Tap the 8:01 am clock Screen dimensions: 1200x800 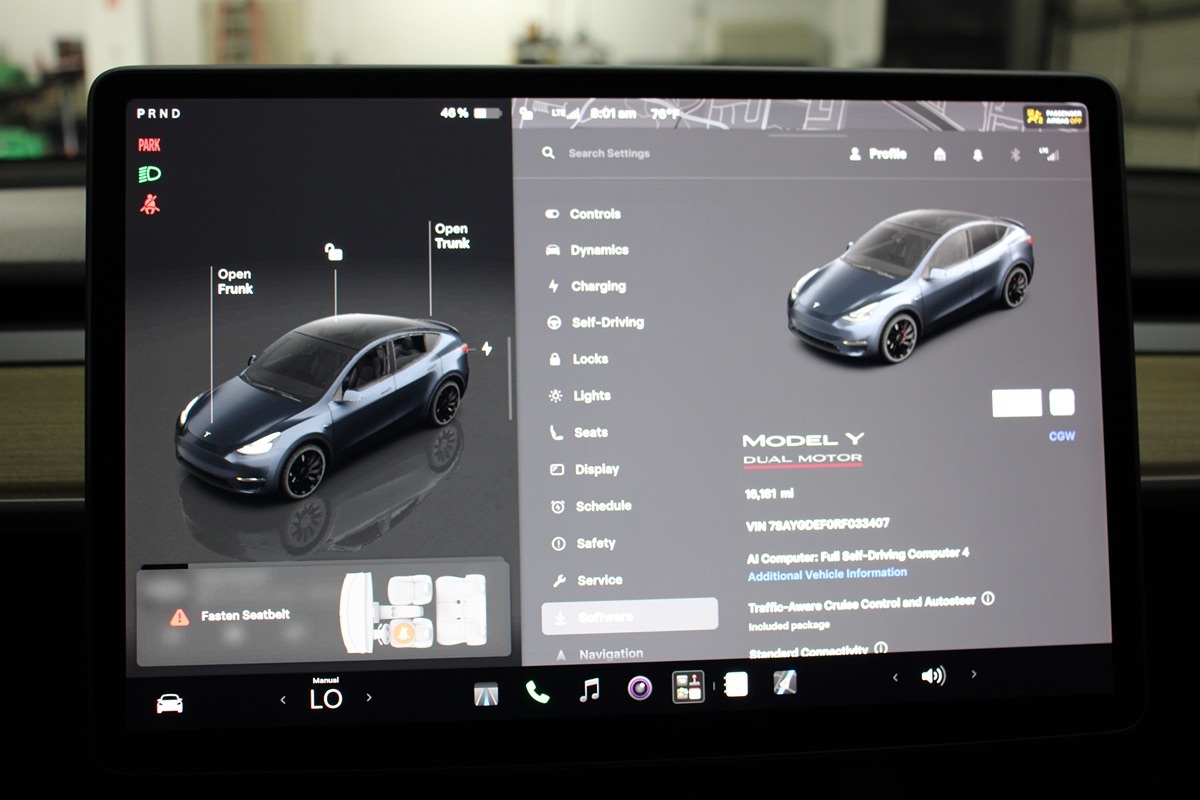pyautogui.click(x=613, y=114)
